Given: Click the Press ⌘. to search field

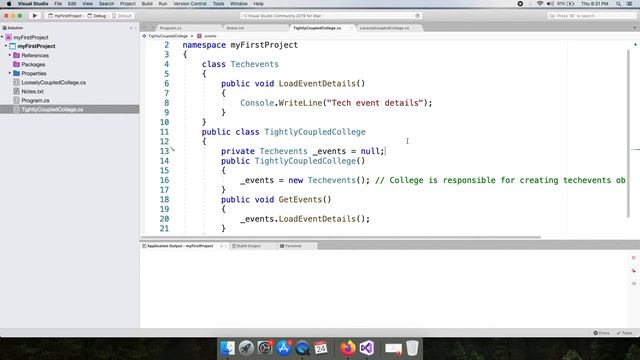Looking at the screenshot, I should [x=591, y=16].
